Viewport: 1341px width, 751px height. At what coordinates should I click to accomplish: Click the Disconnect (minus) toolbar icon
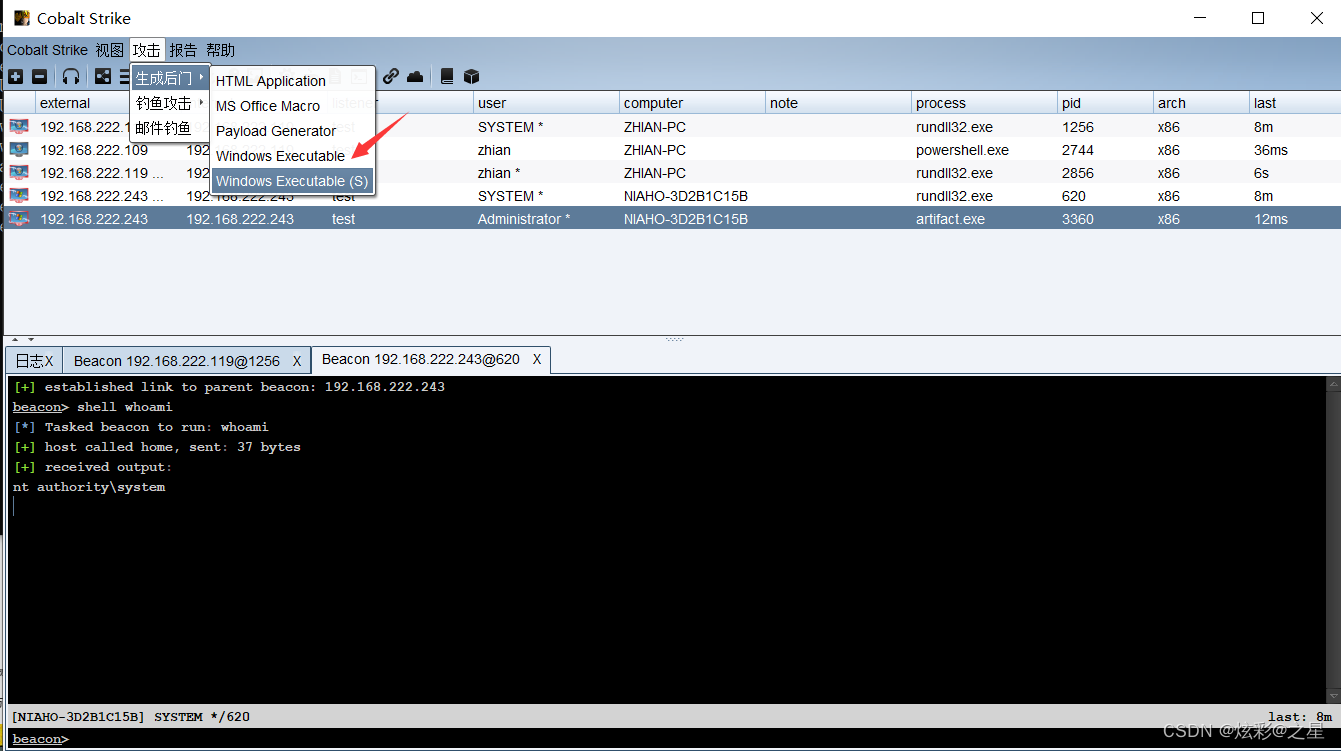(x=40, y=77)
